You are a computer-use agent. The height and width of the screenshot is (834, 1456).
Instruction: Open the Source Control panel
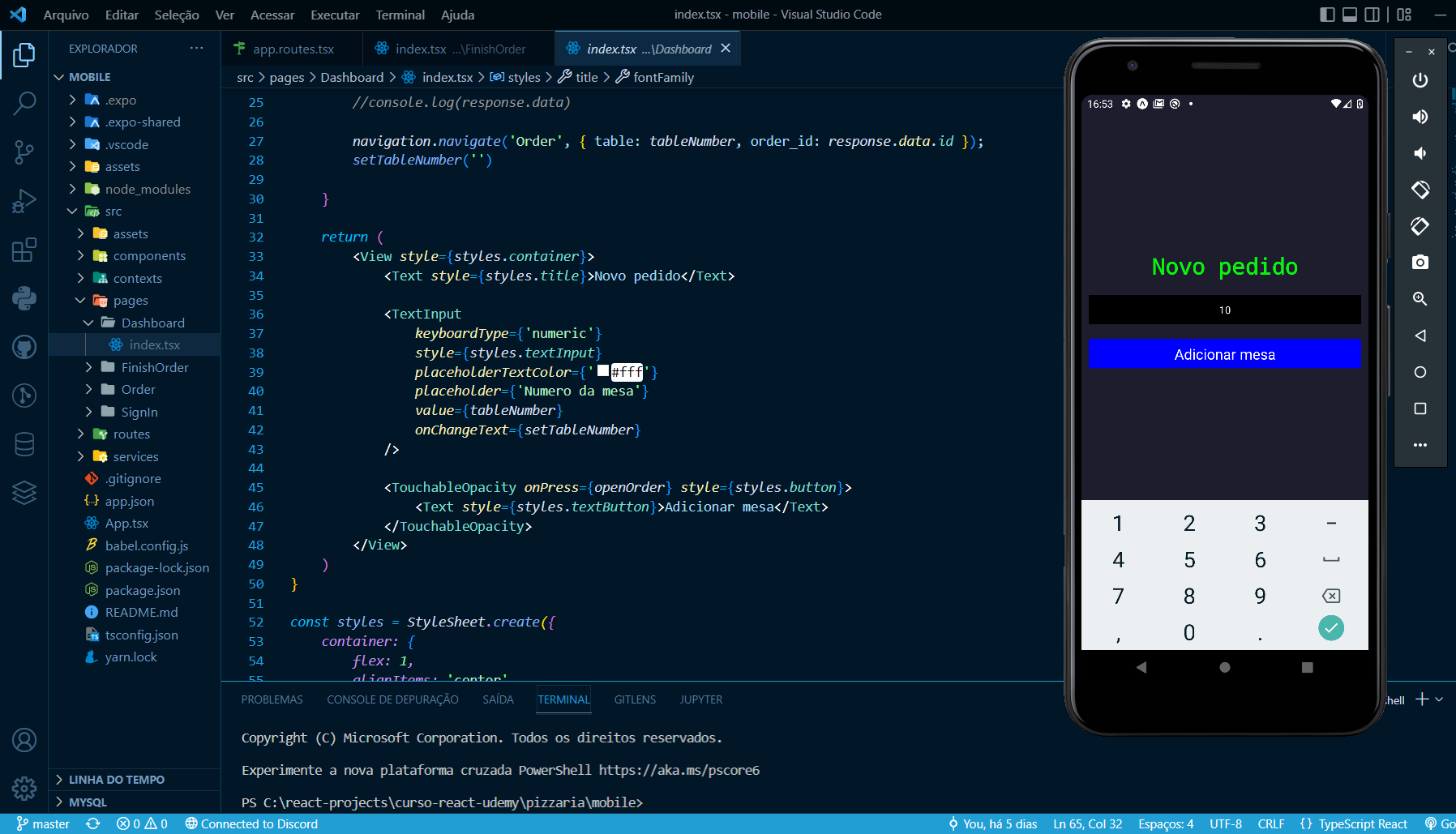[24, 152]
